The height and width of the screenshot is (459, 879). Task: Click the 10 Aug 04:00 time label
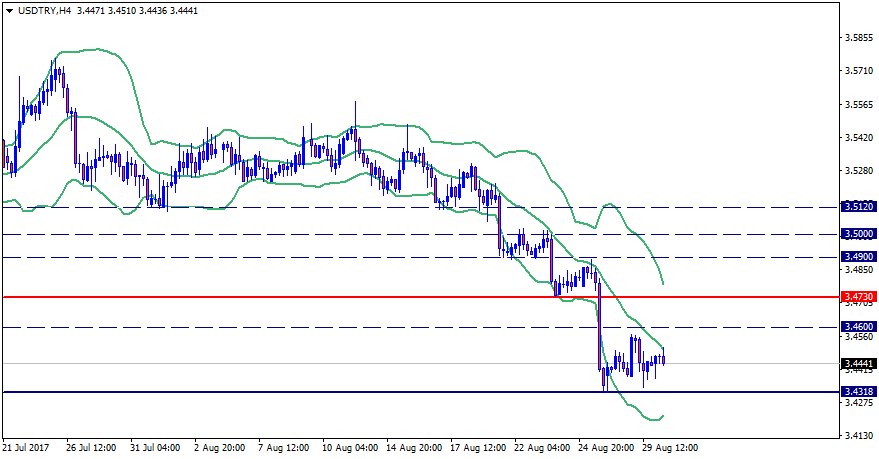pos(349,448)
